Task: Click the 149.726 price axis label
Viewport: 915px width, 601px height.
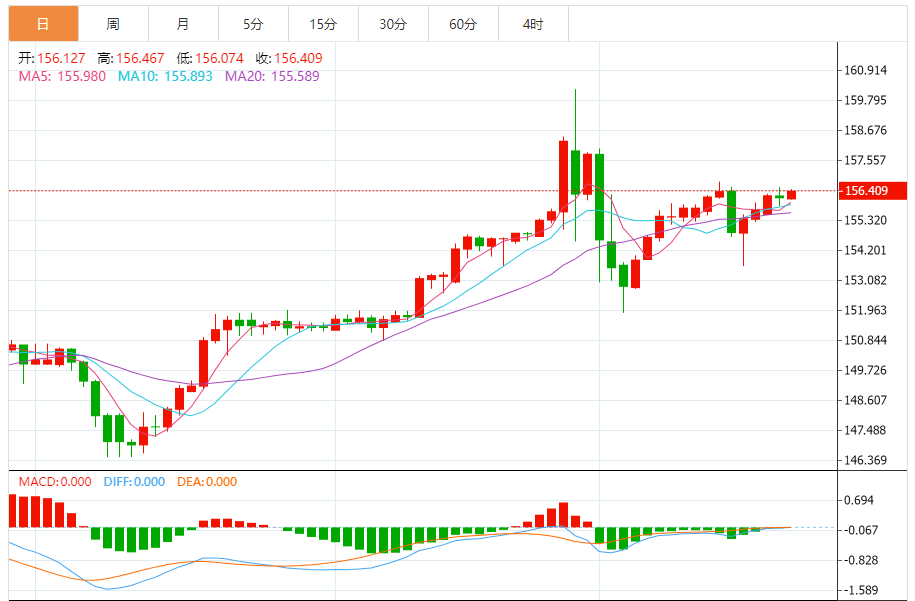Action: click(865, 371)
